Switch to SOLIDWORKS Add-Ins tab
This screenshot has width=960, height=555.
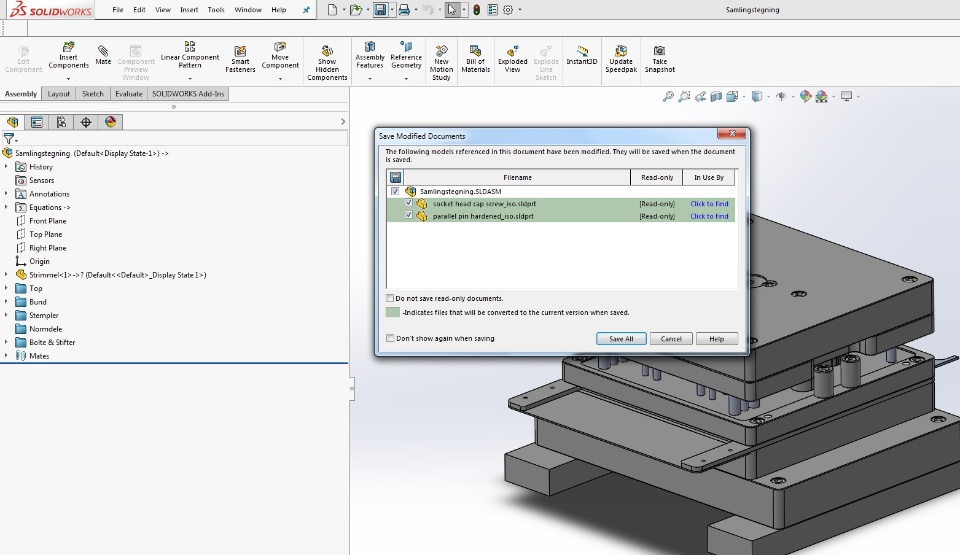point(188,94)
